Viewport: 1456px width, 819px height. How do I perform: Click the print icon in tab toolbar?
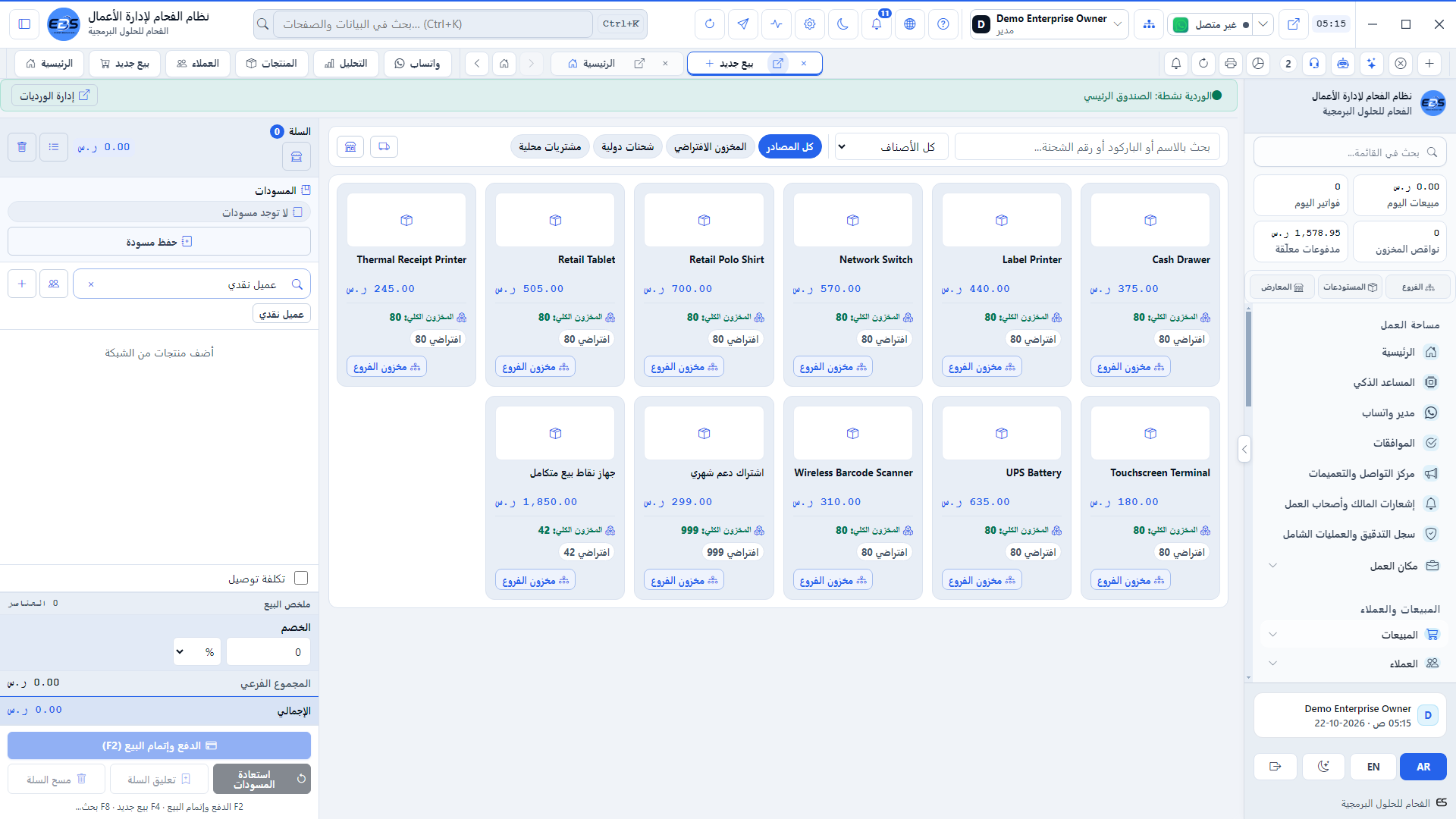pyautogui.click(x=1231, y=64)
